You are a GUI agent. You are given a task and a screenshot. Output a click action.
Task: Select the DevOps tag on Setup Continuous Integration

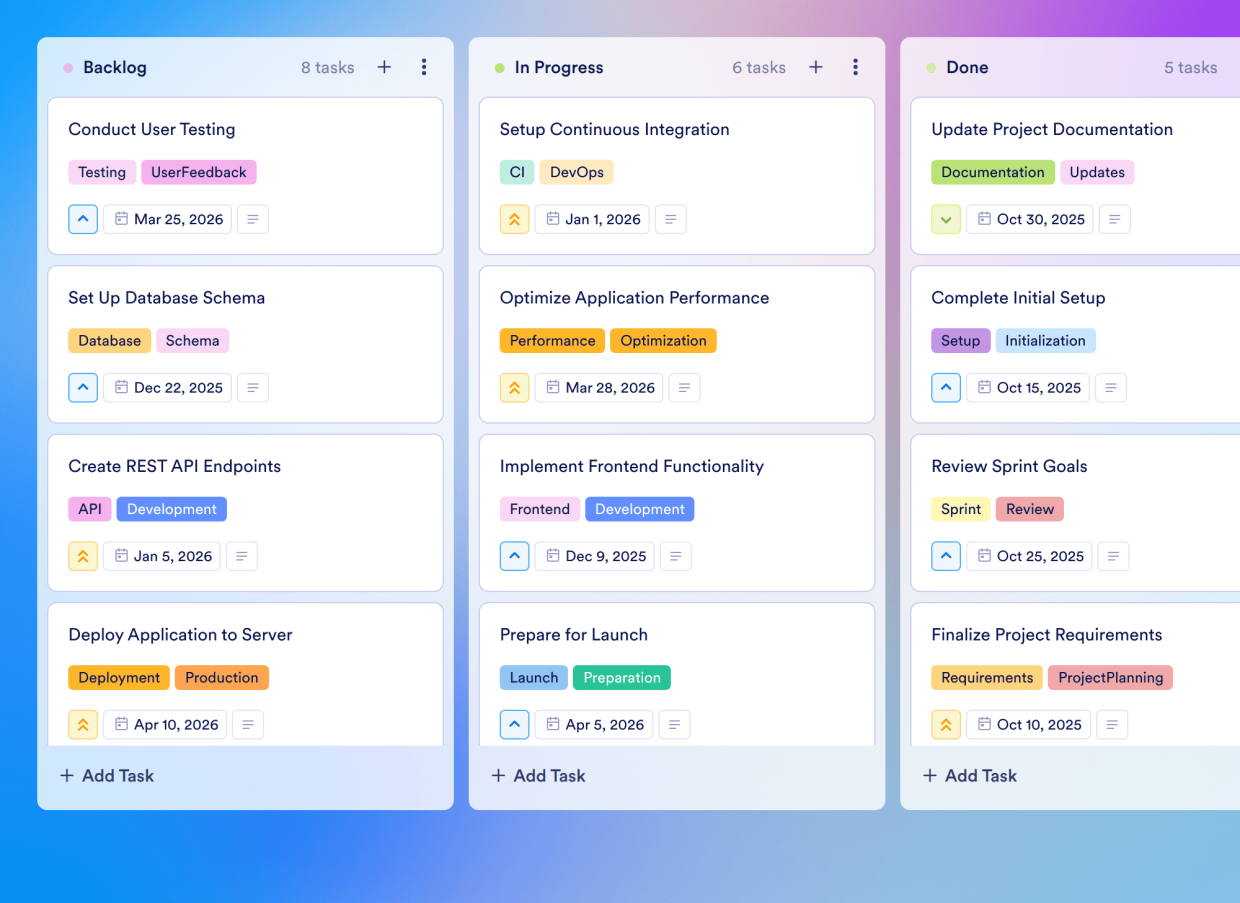(x=576, y=171)
